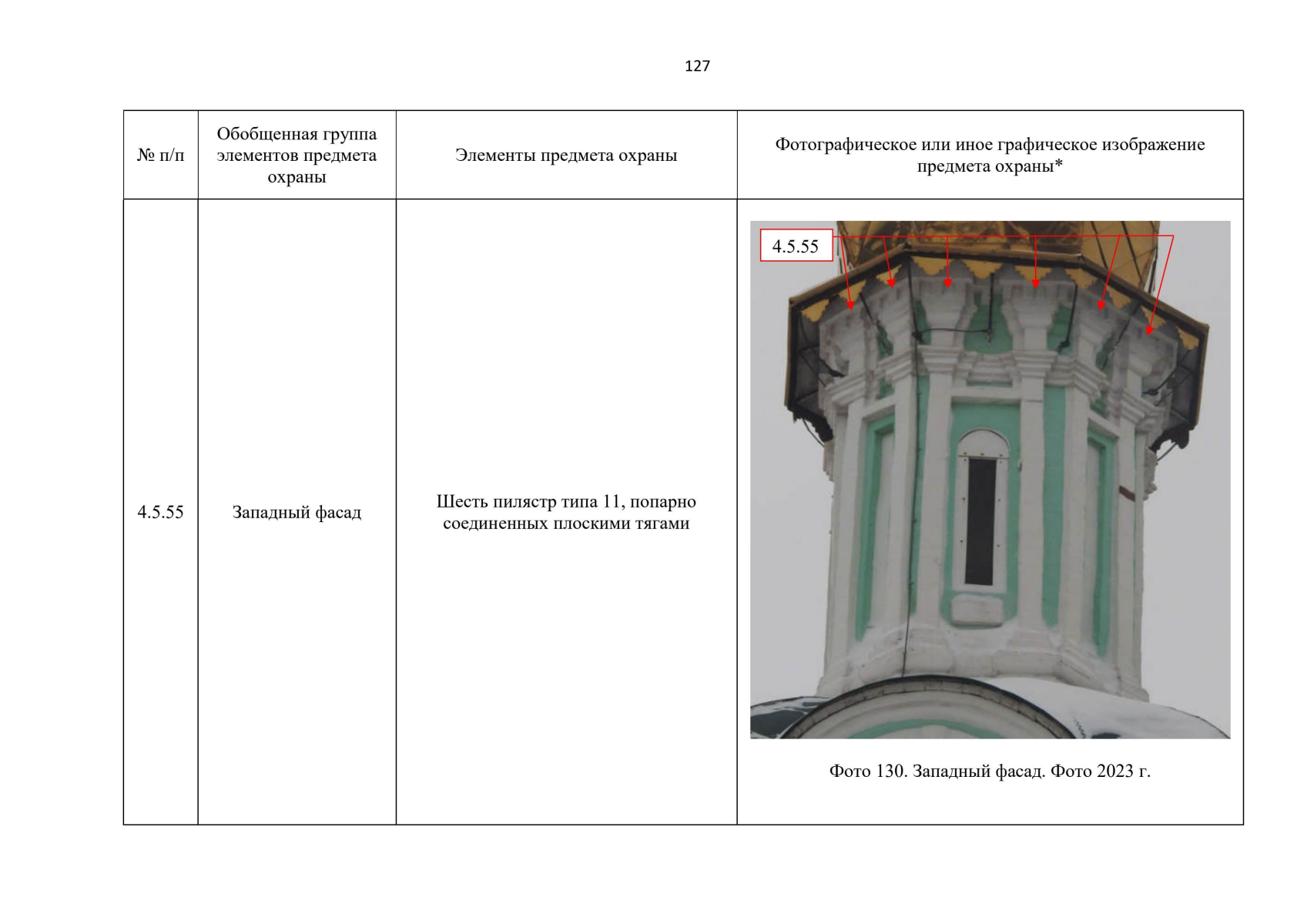Click the white plaque beneath the arched window
The image size is (1307, 924).
[977, 611]
